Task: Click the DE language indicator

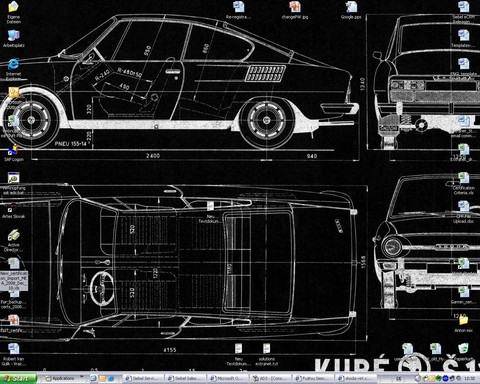Action: [x=398, y=379]
